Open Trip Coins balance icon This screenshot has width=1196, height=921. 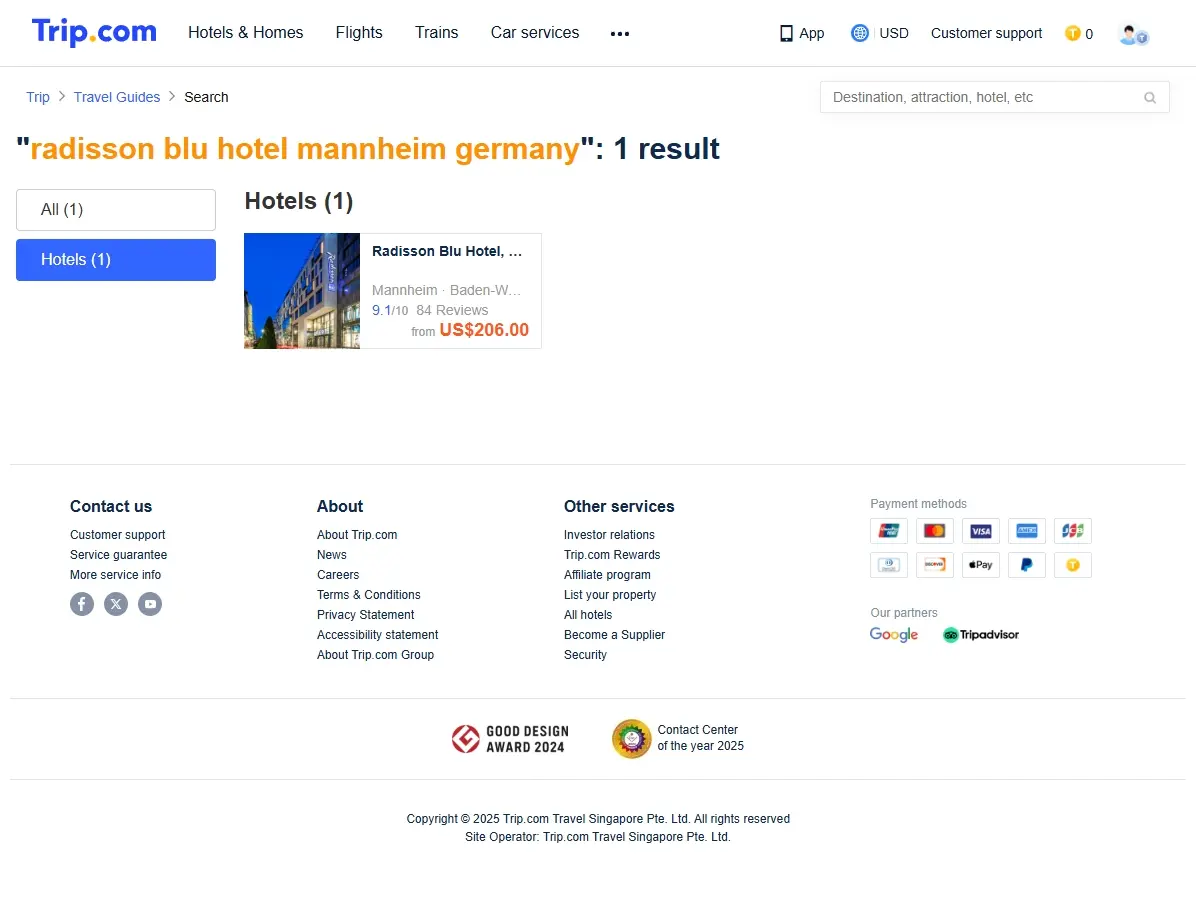(1072, 33)
